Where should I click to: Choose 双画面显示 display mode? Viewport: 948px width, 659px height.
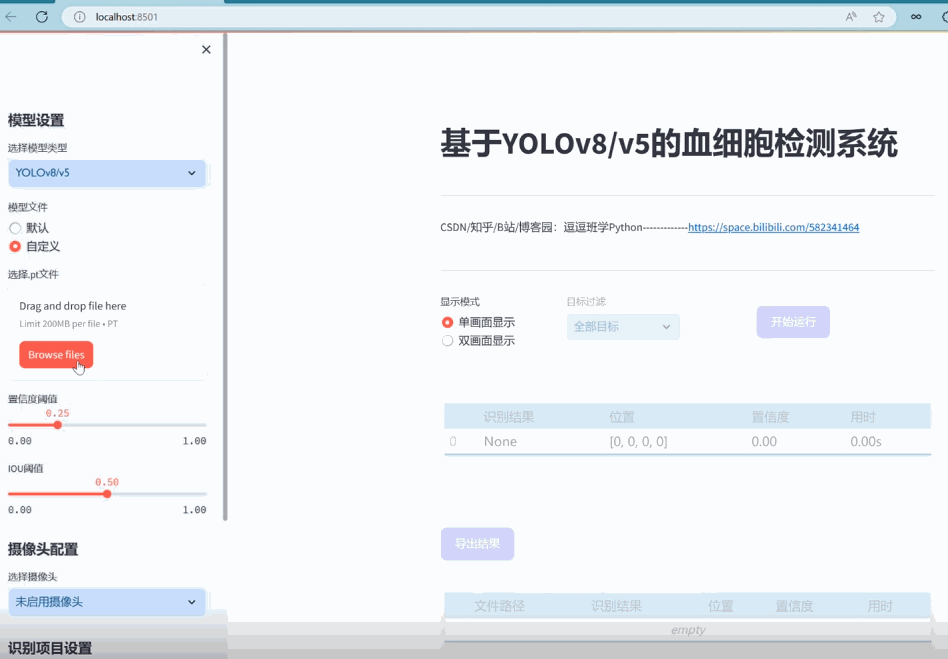pyautogui.click(x=448, y=340)
